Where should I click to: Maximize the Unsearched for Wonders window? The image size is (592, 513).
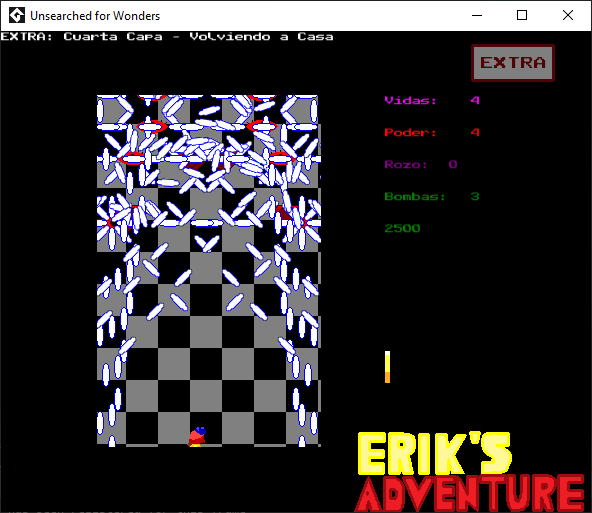pos(522,15)
